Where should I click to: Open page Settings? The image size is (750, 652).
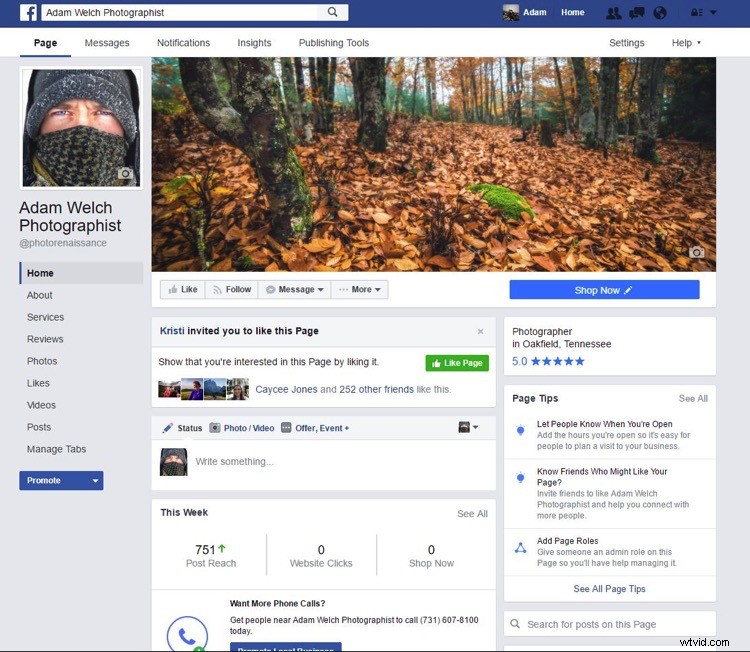coord(627,43)
